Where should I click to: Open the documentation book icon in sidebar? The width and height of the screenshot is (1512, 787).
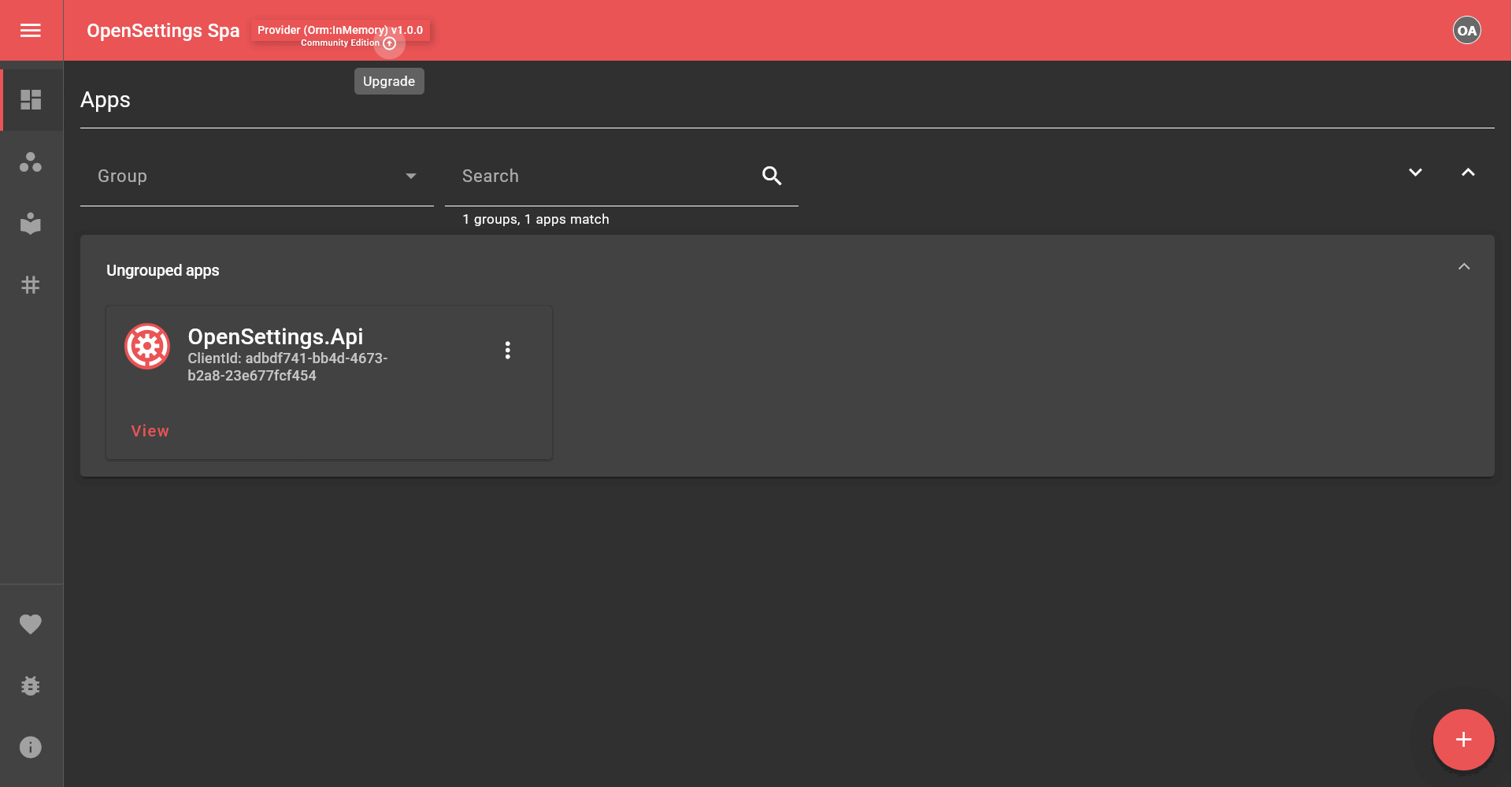pyautogui.click(x=31, y=224)
